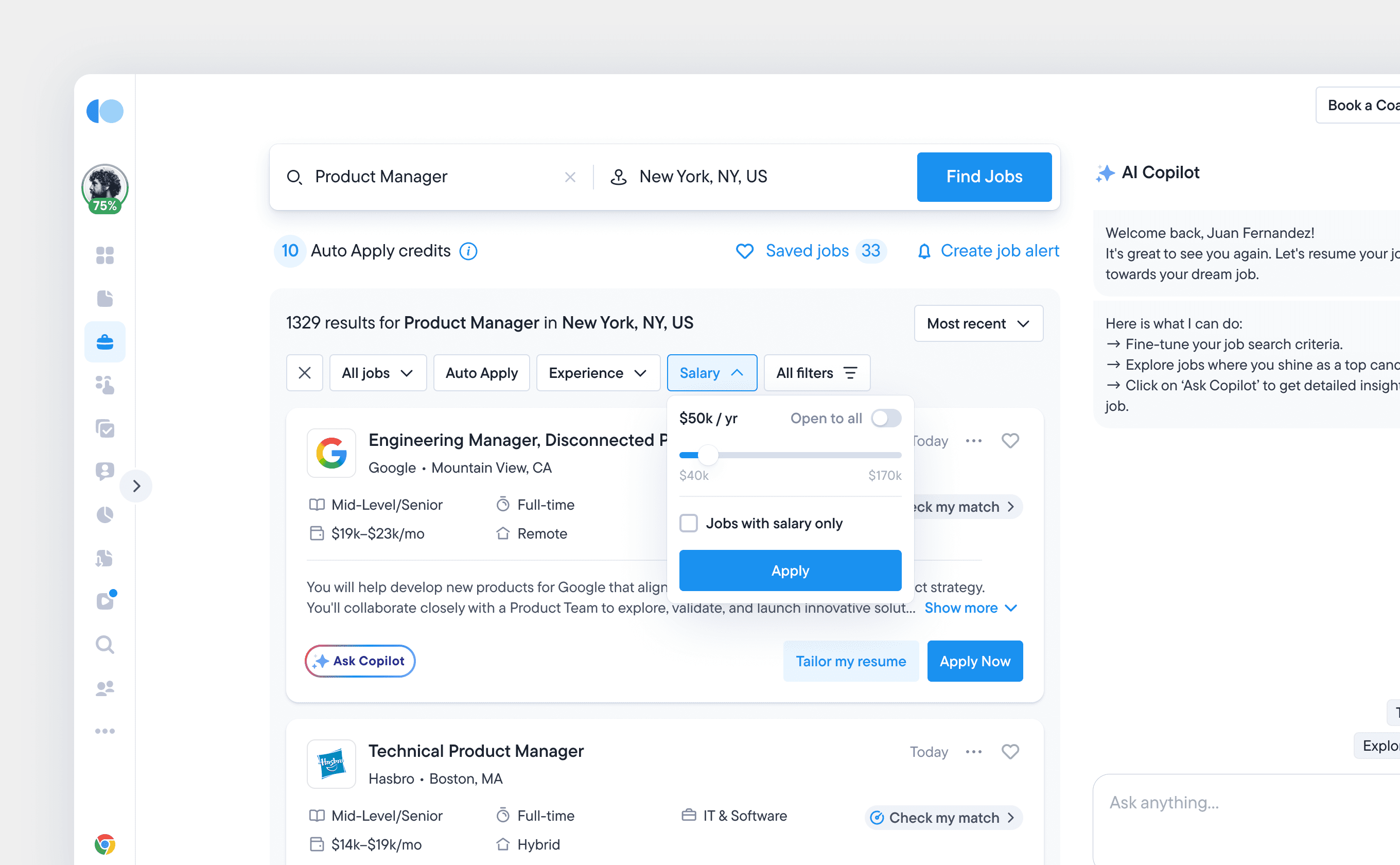Click the Hasbro company logo
Image resolution: width=1400 pixels, height=865 pixels.
point(331,764)
